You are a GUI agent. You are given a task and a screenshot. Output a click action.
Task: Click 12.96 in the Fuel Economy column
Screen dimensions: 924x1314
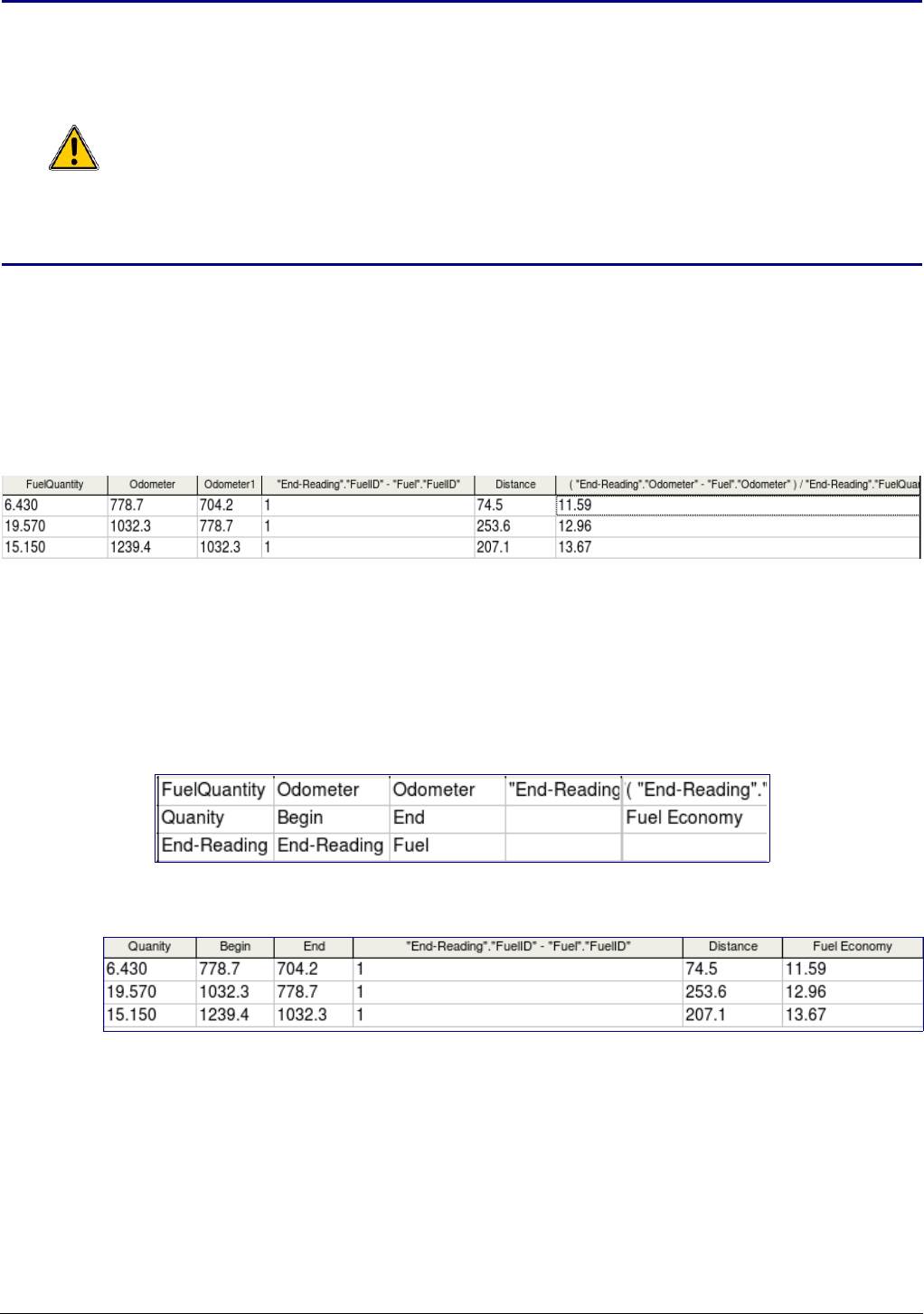click(806, 992)
